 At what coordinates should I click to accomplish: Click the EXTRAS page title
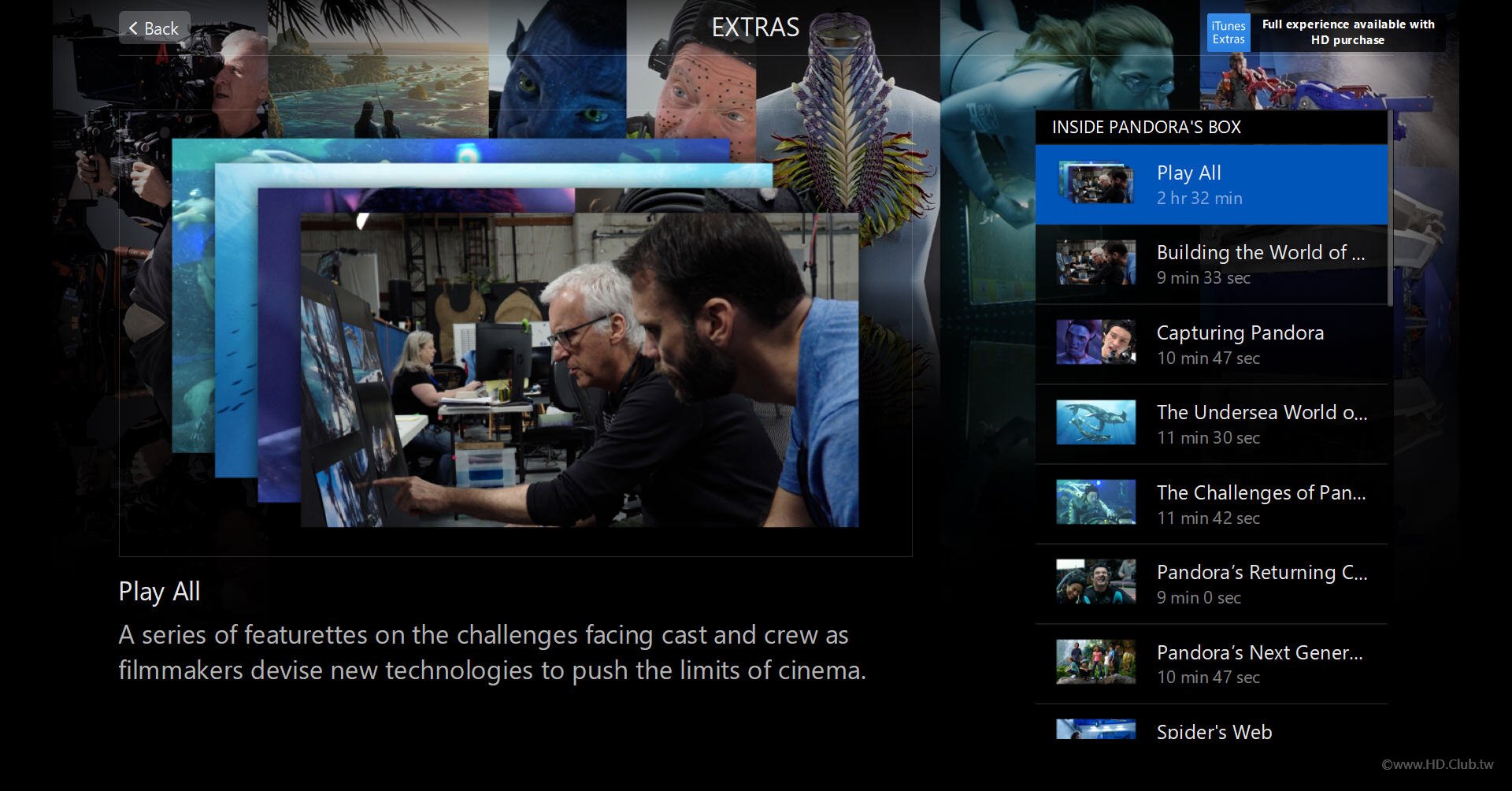click(x=755, y=28)
